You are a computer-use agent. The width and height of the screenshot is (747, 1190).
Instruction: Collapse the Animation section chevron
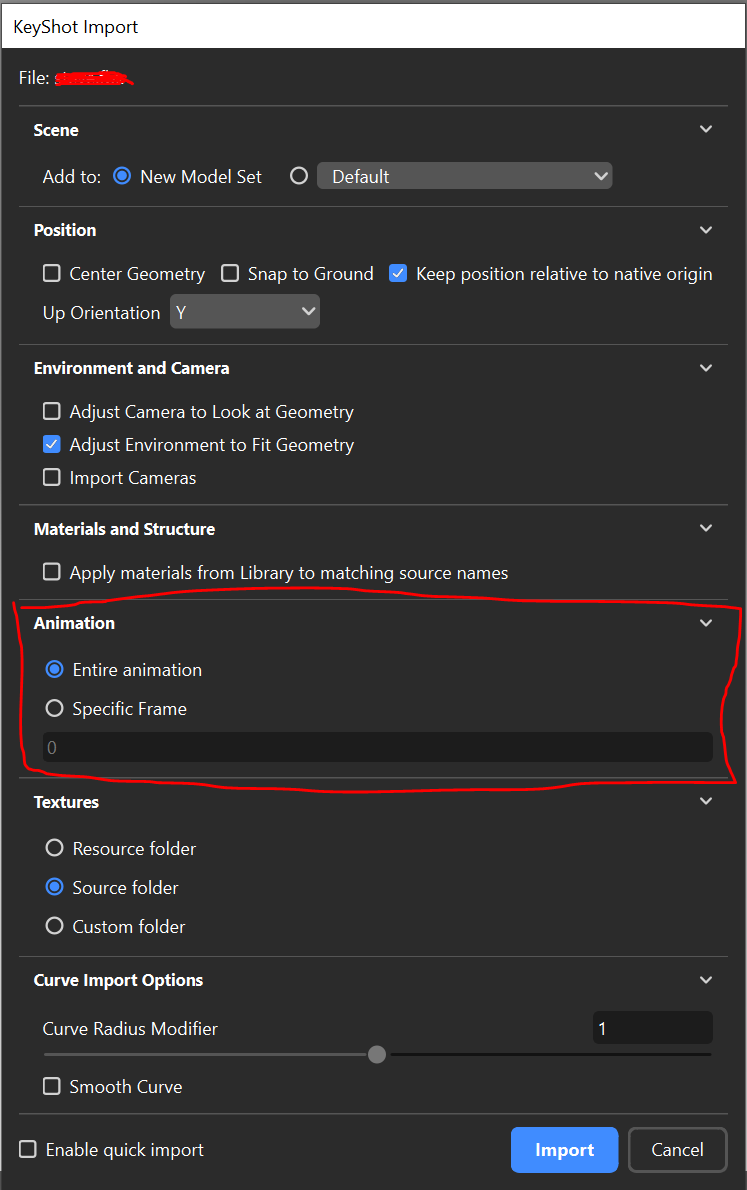pos(706,623)
